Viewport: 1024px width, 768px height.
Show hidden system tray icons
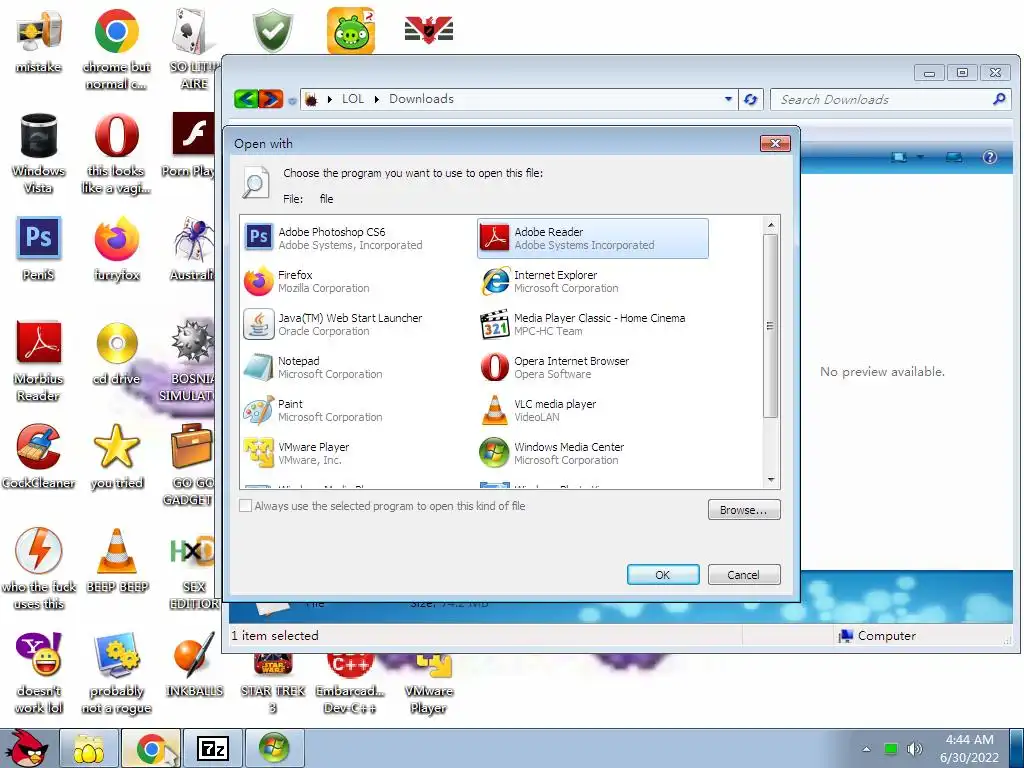(x=867, y=748)
